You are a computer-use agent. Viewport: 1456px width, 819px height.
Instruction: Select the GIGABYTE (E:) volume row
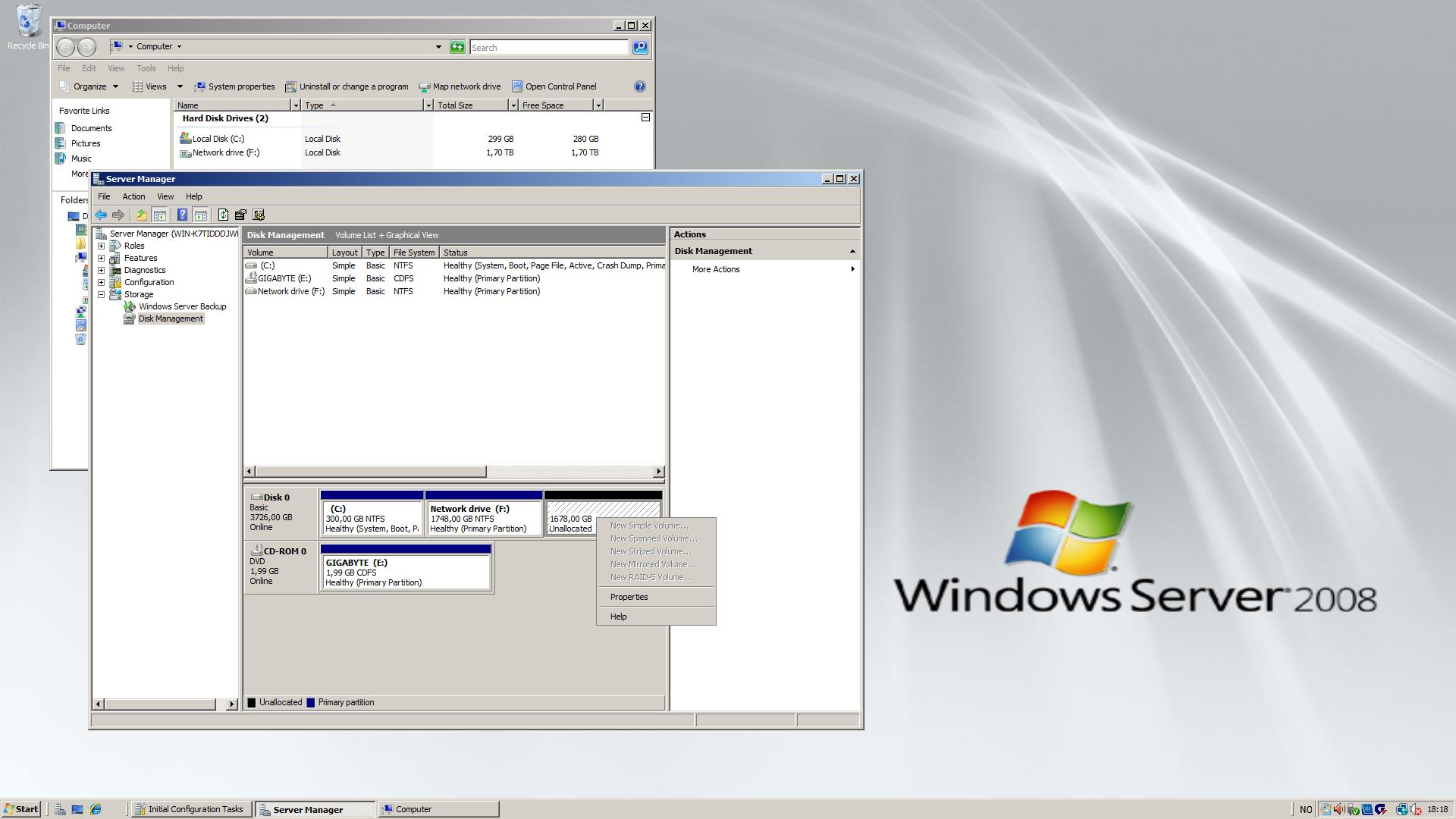(455, 278)
